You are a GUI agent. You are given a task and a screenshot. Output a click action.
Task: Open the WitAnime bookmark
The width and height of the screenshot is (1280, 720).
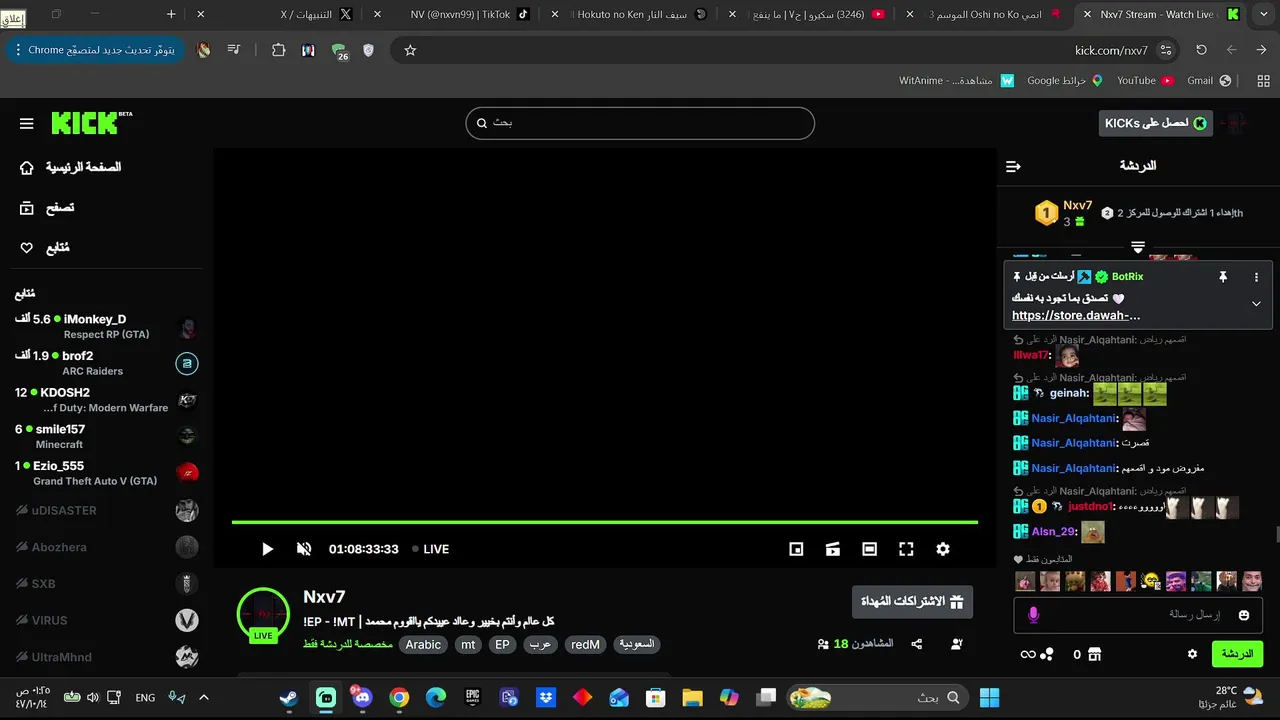point(956,80)
